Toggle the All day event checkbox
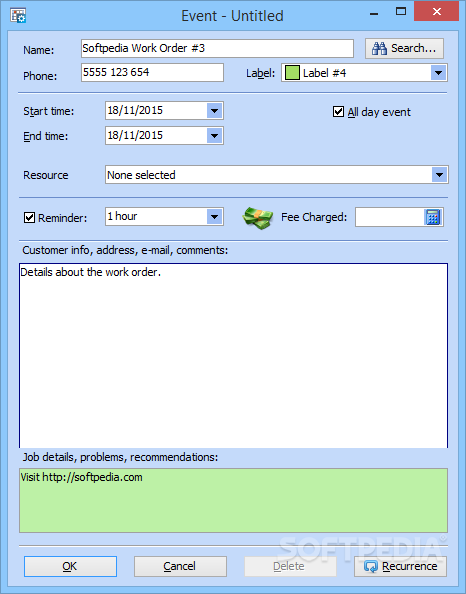This screenshot has width=466, height=594. 338,112
